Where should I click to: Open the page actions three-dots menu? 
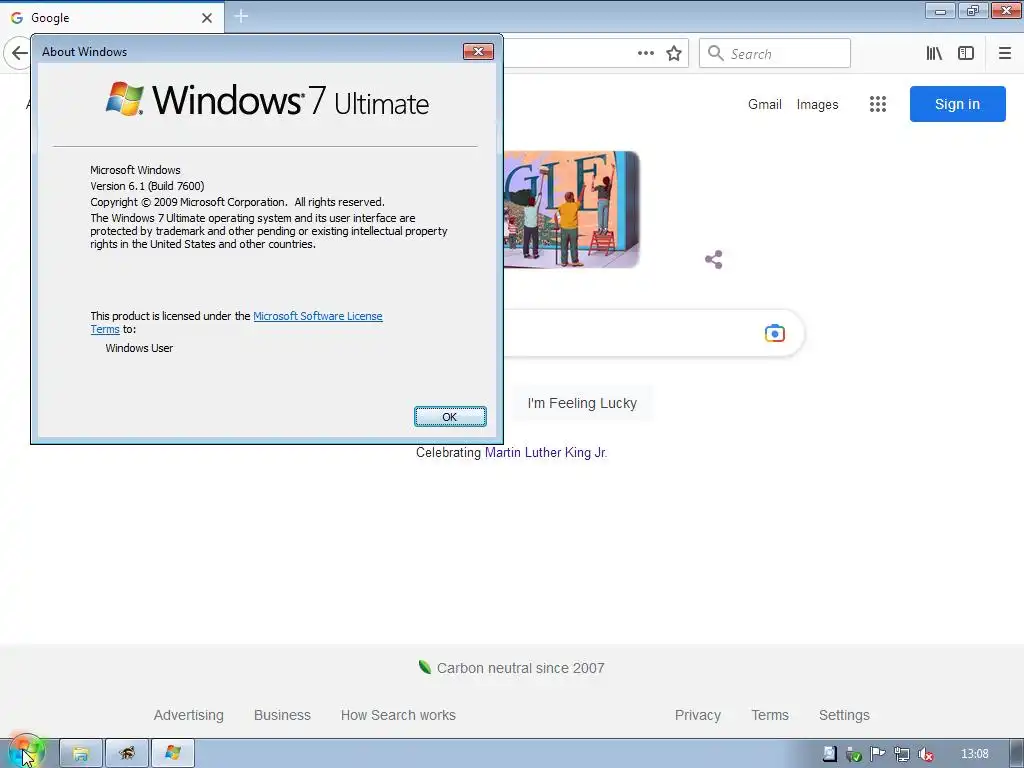coord(645,54)
